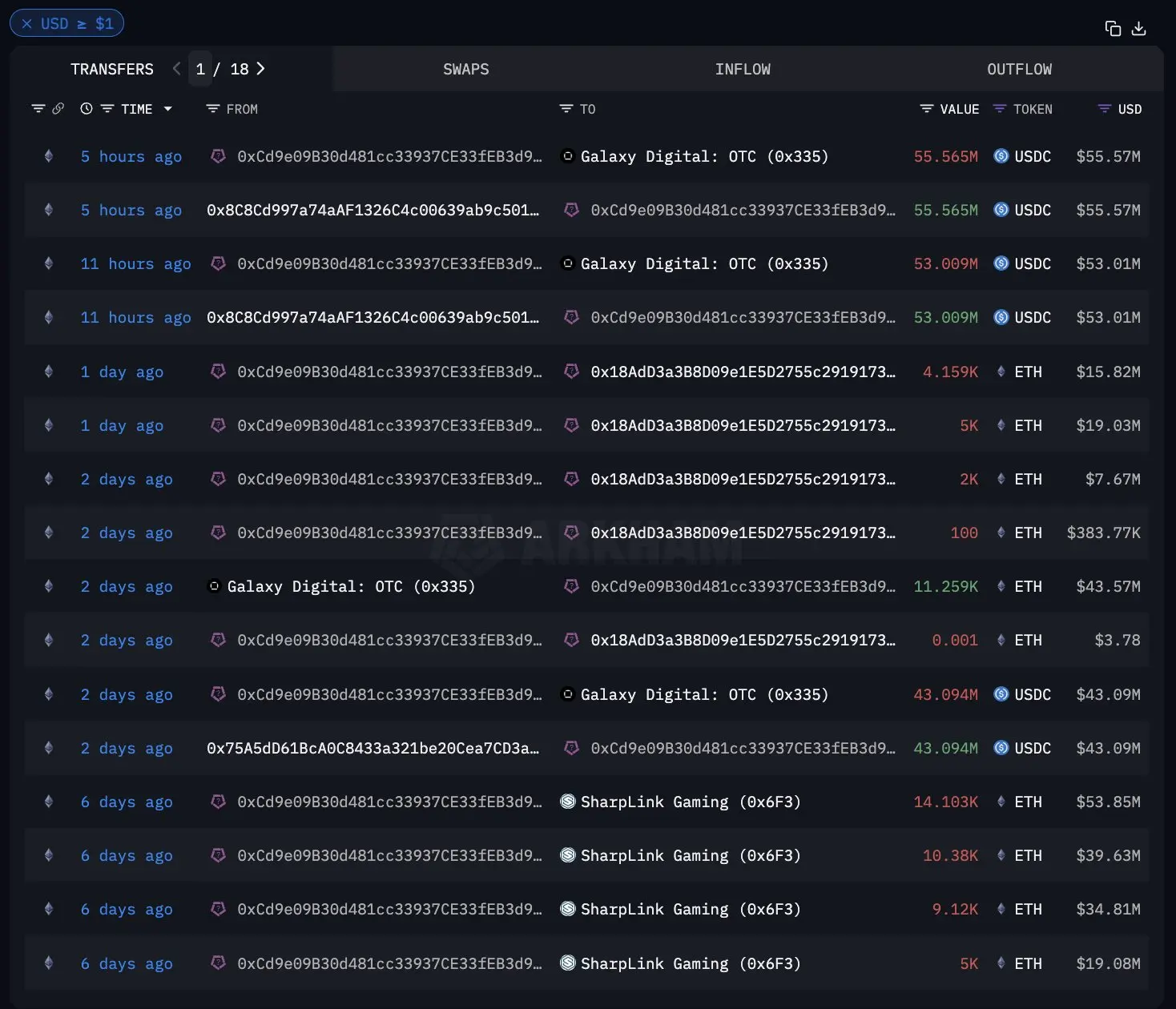1176x1009 pixels.
Task: Open SharpLink Gaming recipient of 10.38K ETH
Action: pyautogui.click(x=691, y=855)
